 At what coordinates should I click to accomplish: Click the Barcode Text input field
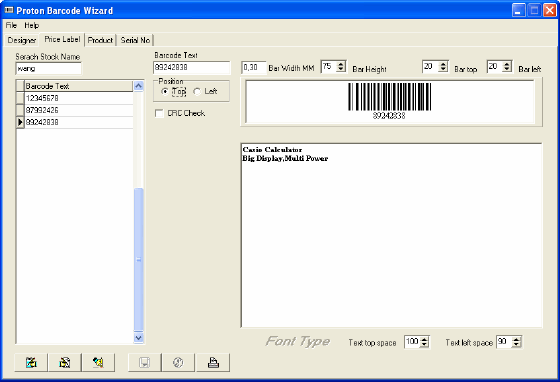(192, 67)
